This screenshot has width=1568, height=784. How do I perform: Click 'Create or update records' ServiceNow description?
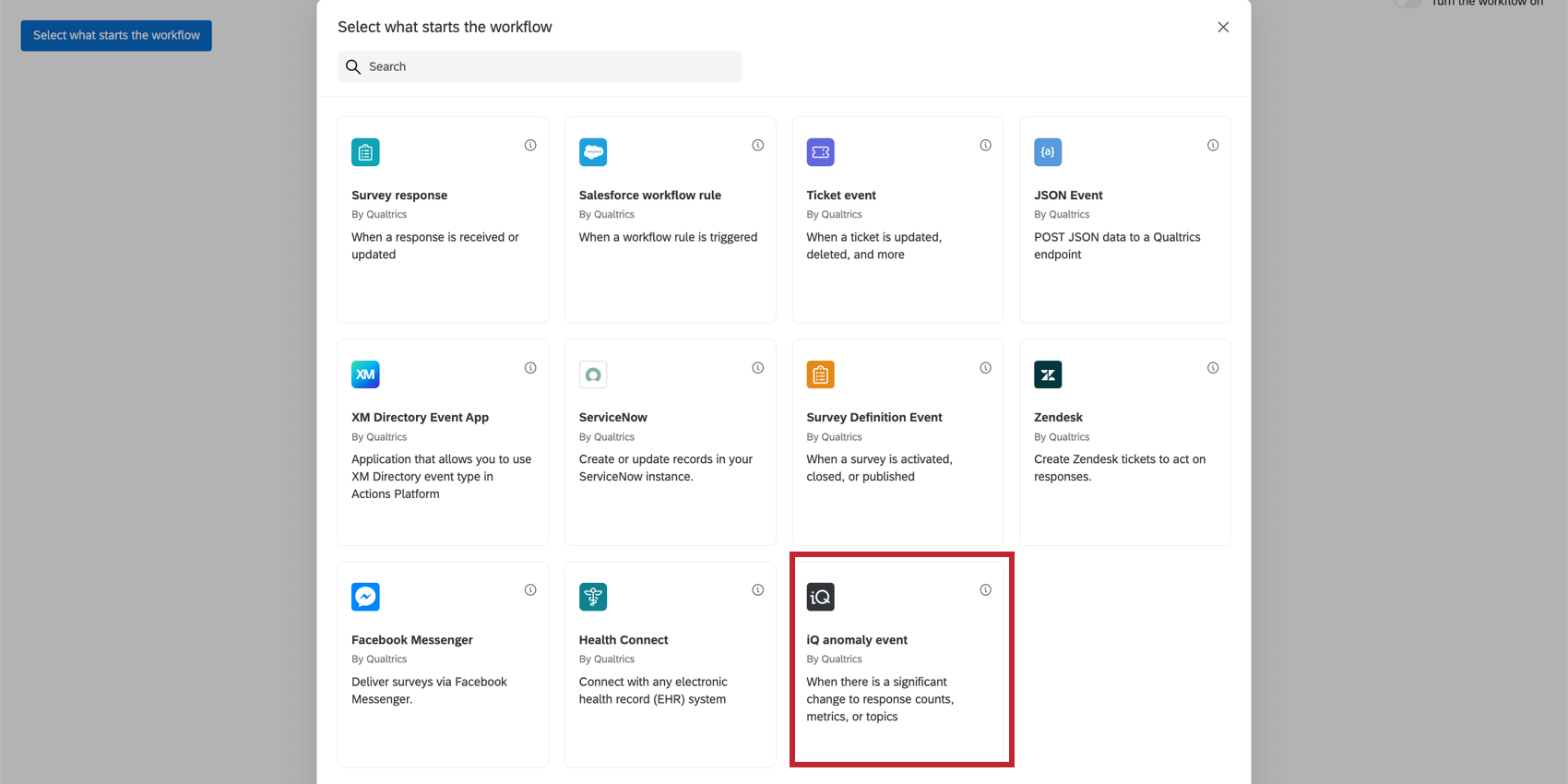(x=666, y=469)
